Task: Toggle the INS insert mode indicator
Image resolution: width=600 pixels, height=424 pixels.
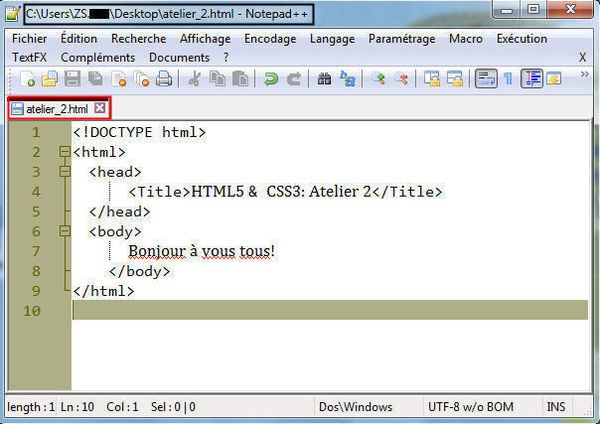Action: point(556,407)
